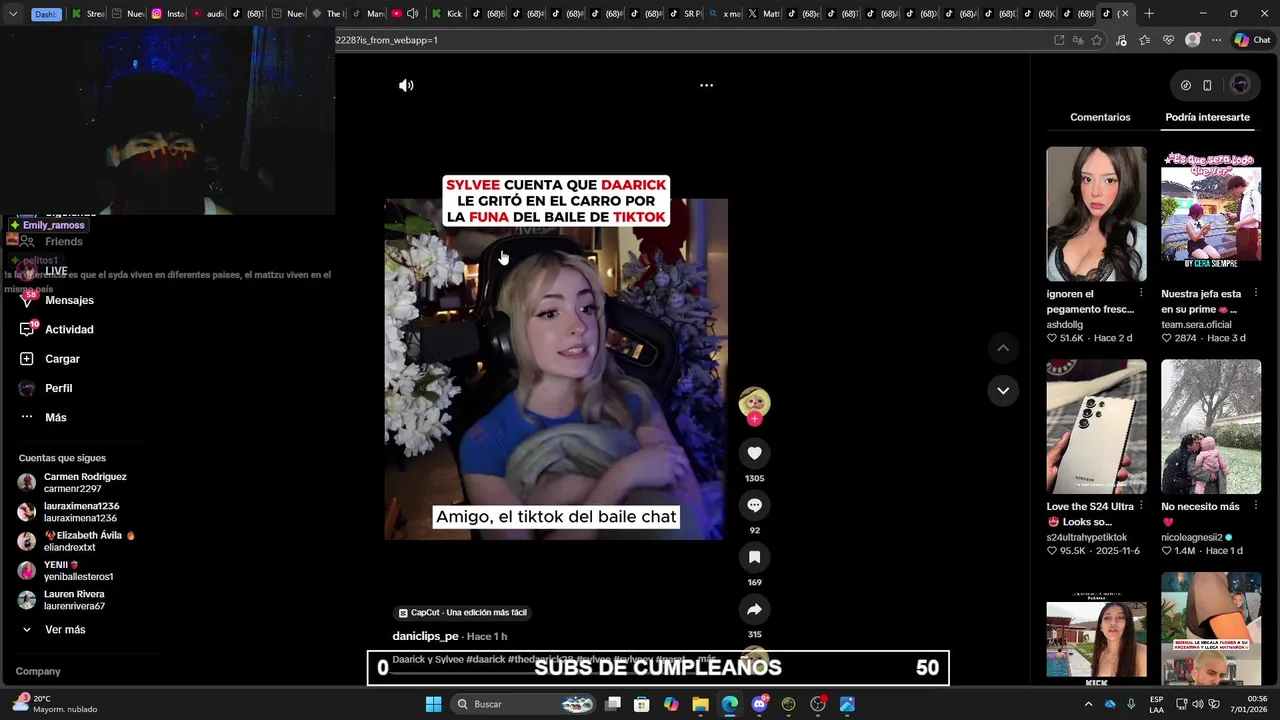This screenshot has width=1280, height=720.
Task: Switch to the Podría interesarte tab
Action: coord(1207,117)
